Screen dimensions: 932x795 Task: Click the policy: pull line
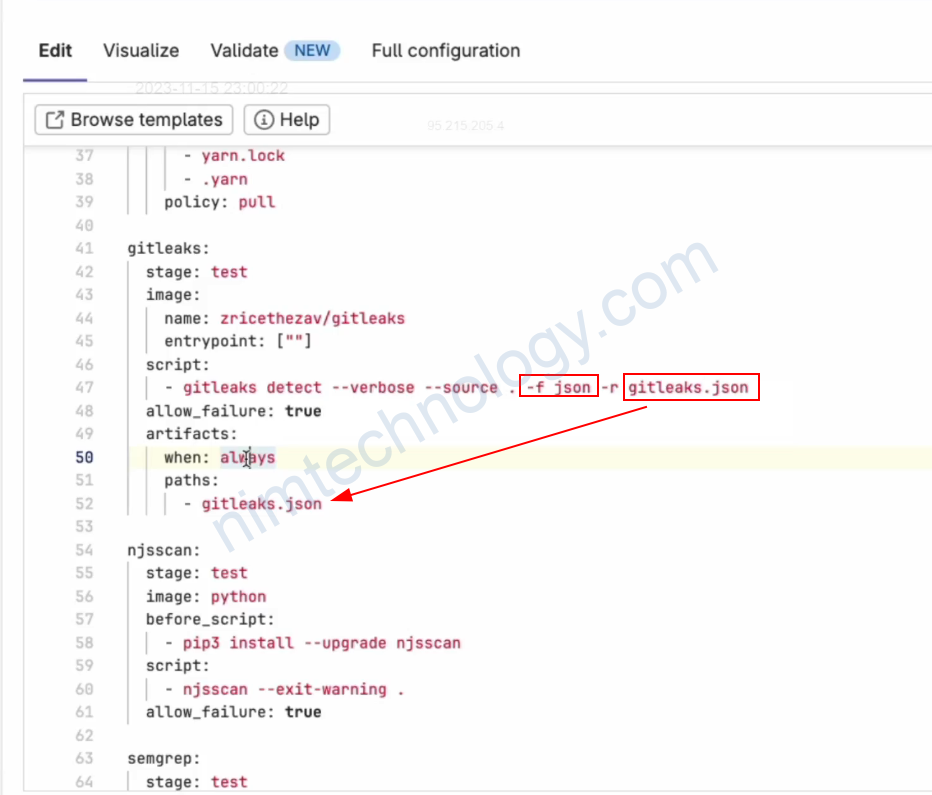click(x=219, y=202)
